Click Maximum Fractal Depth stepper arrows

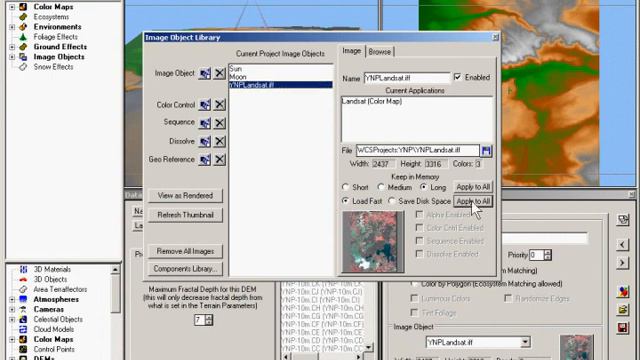(x=209, y=320)
